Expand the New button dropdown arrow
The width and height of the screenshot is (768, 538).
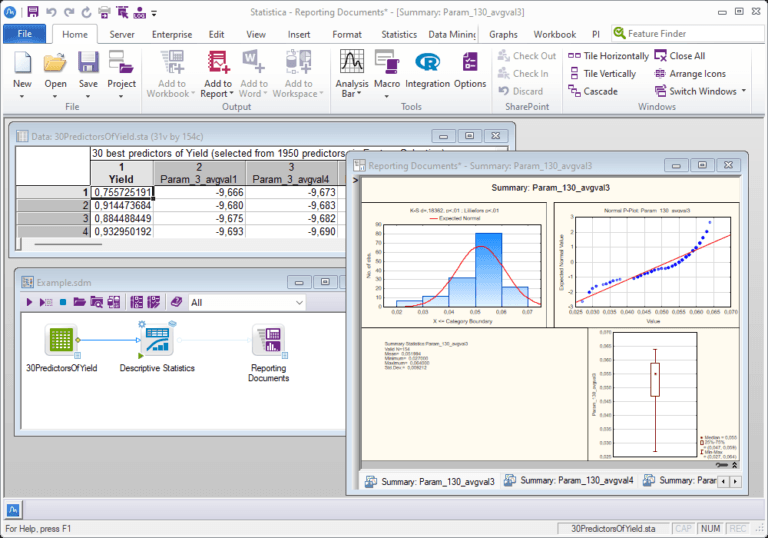click(22, 96)
